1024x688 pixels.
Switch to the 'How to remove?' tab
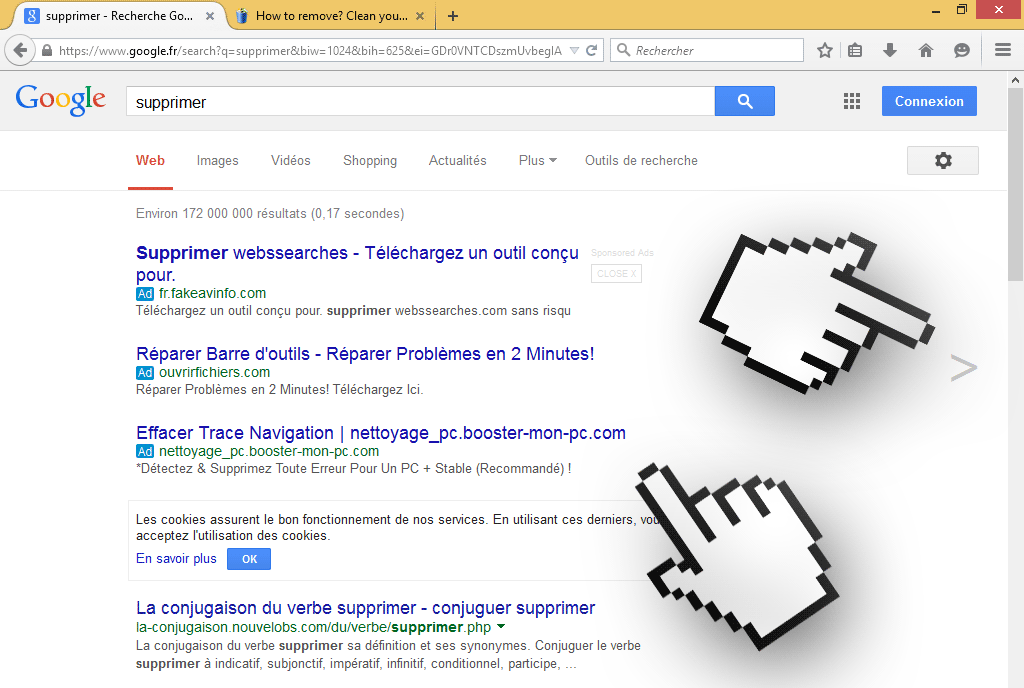point(330,16)
